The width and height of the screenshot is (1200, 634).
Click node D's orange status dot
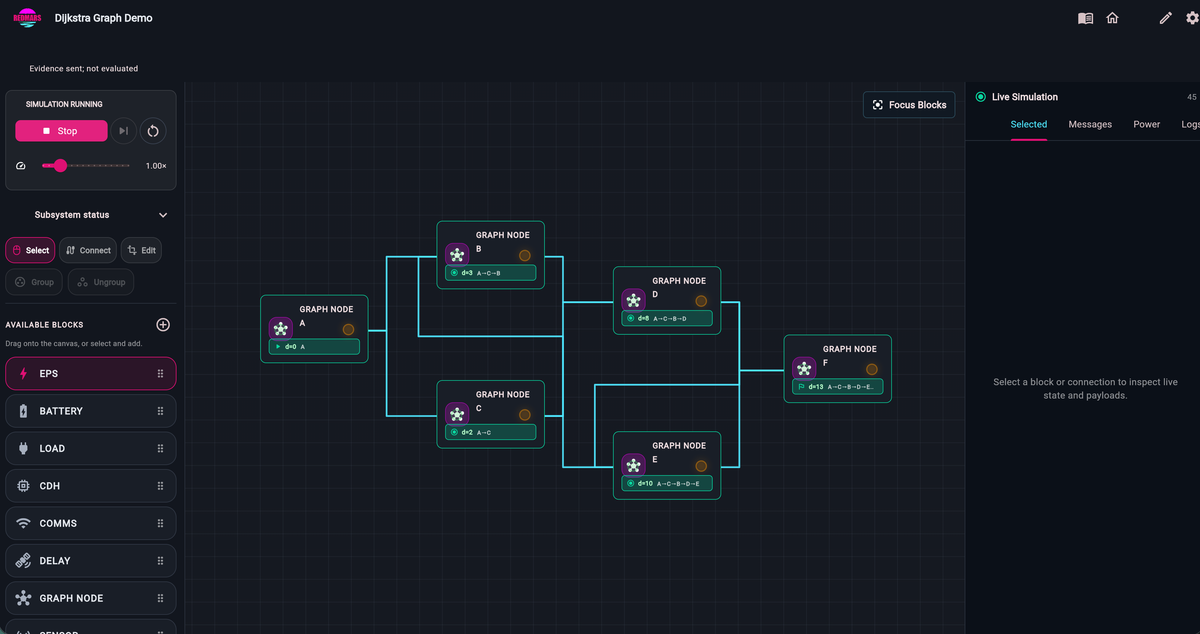(x=701, y=300)
